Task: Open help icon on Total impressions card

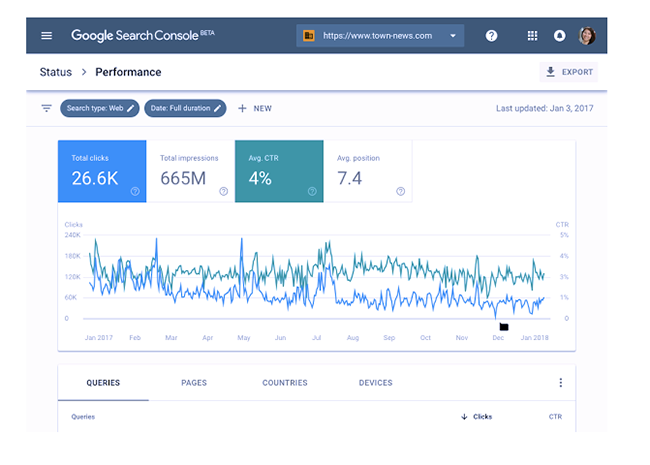Action: 223,191
